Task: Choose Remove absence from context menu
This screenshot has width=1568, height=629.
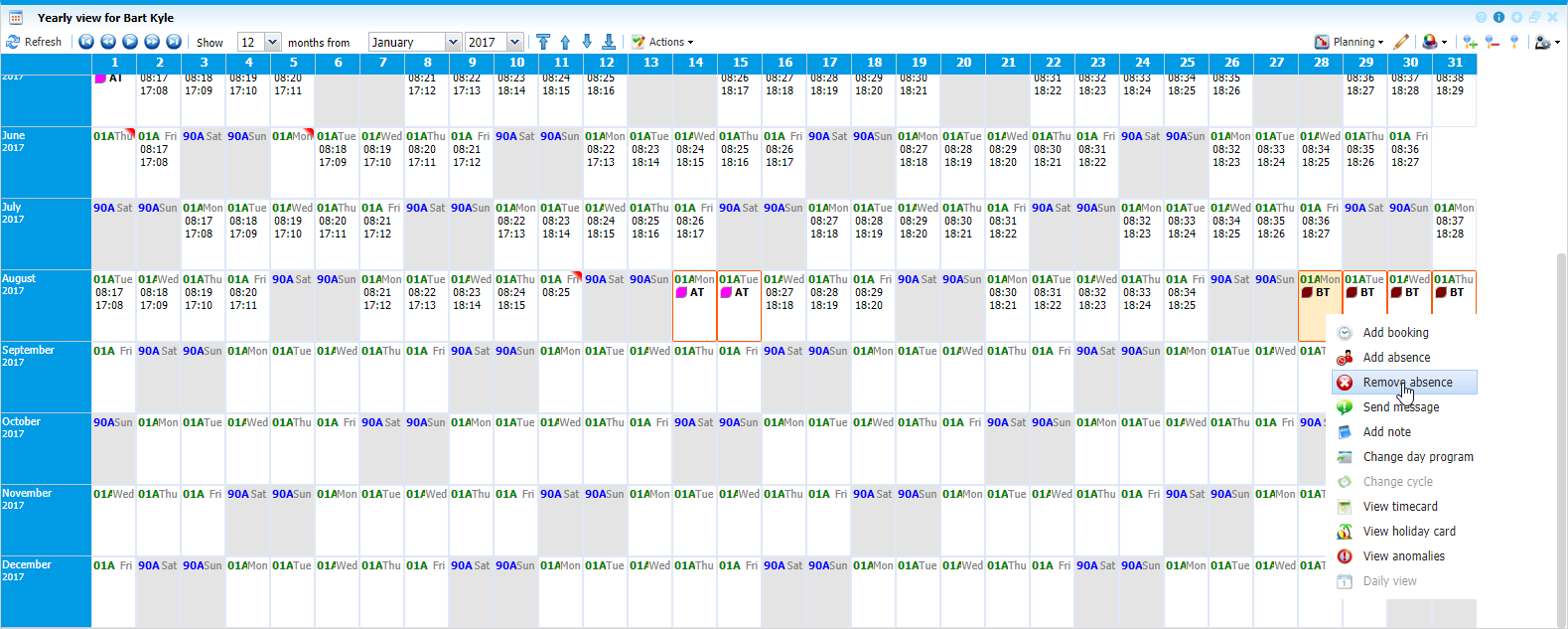Action: pos(1406,383)
